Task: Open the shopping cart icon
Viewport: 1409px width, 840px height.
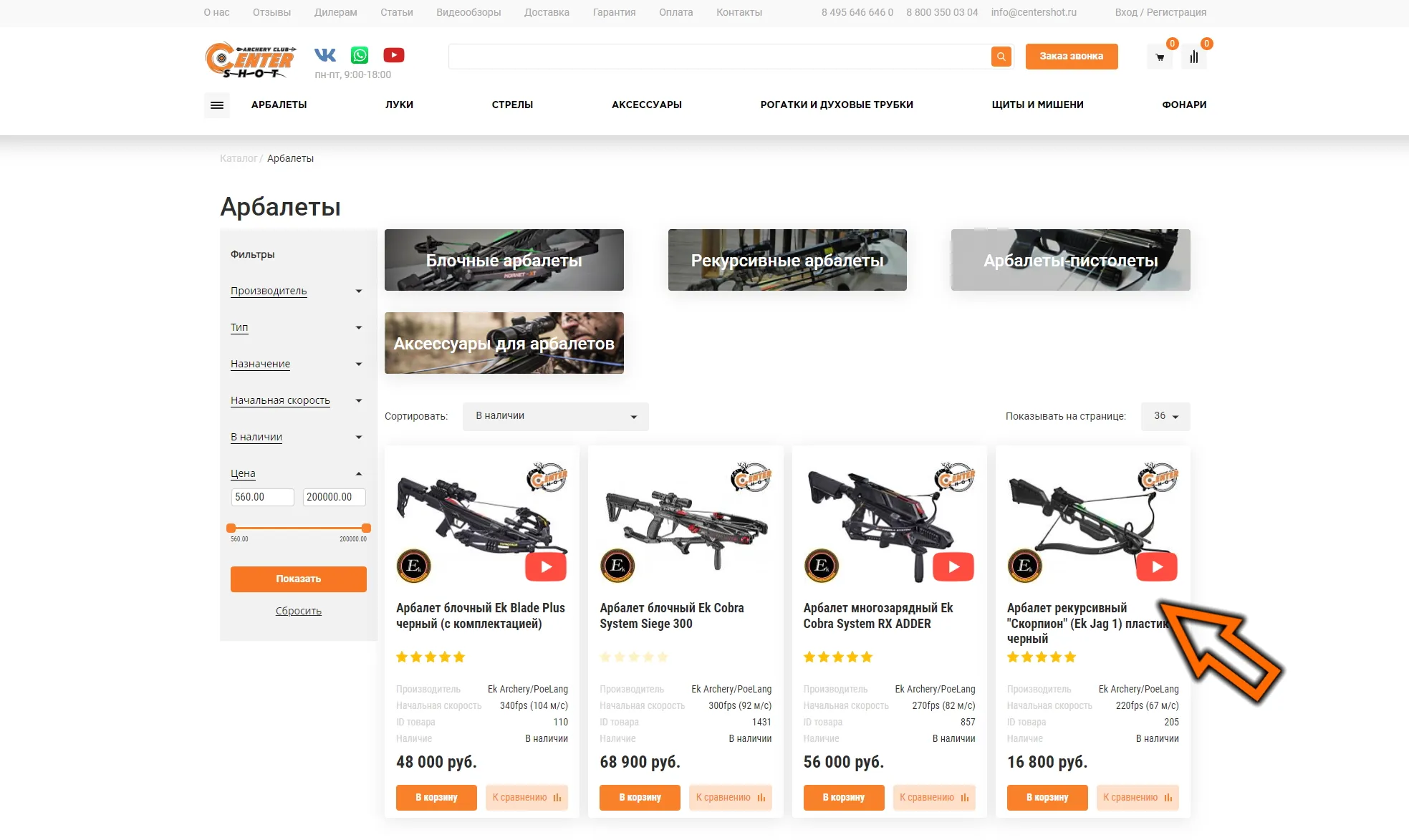Action: (x=1160, y=57)
